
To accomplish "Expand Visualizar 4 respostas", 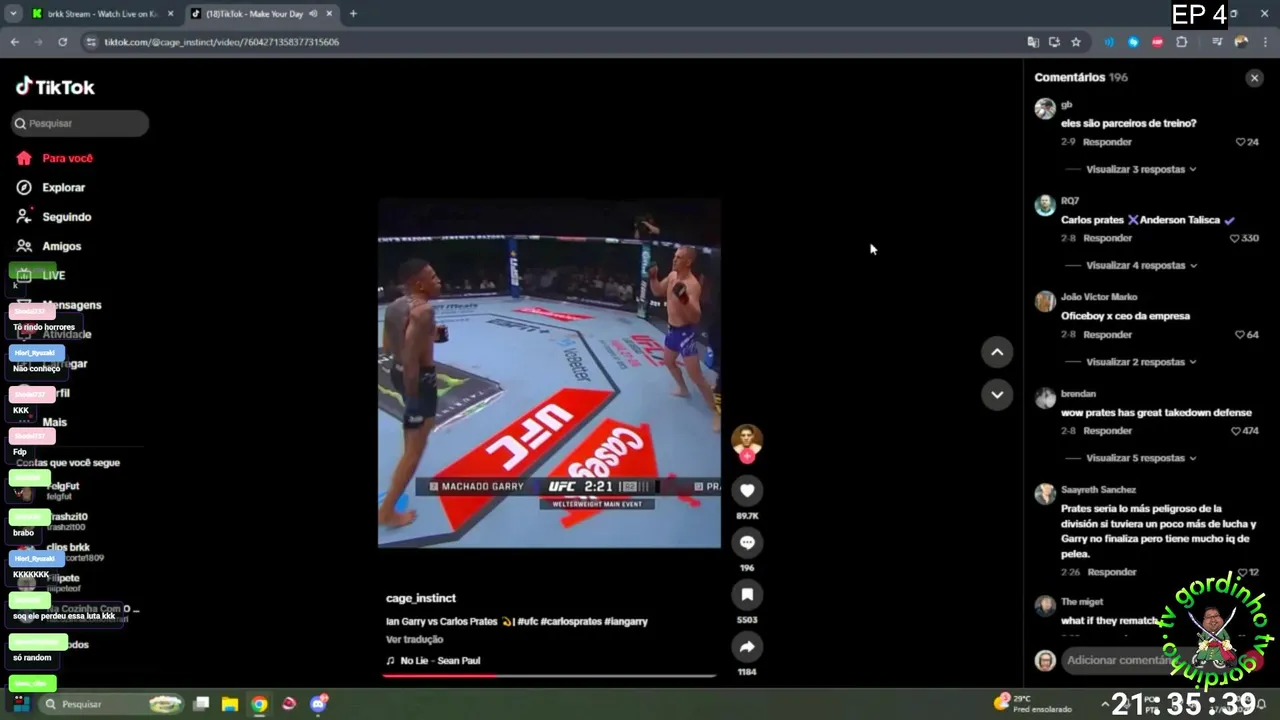I will [x=1141, y=265].
